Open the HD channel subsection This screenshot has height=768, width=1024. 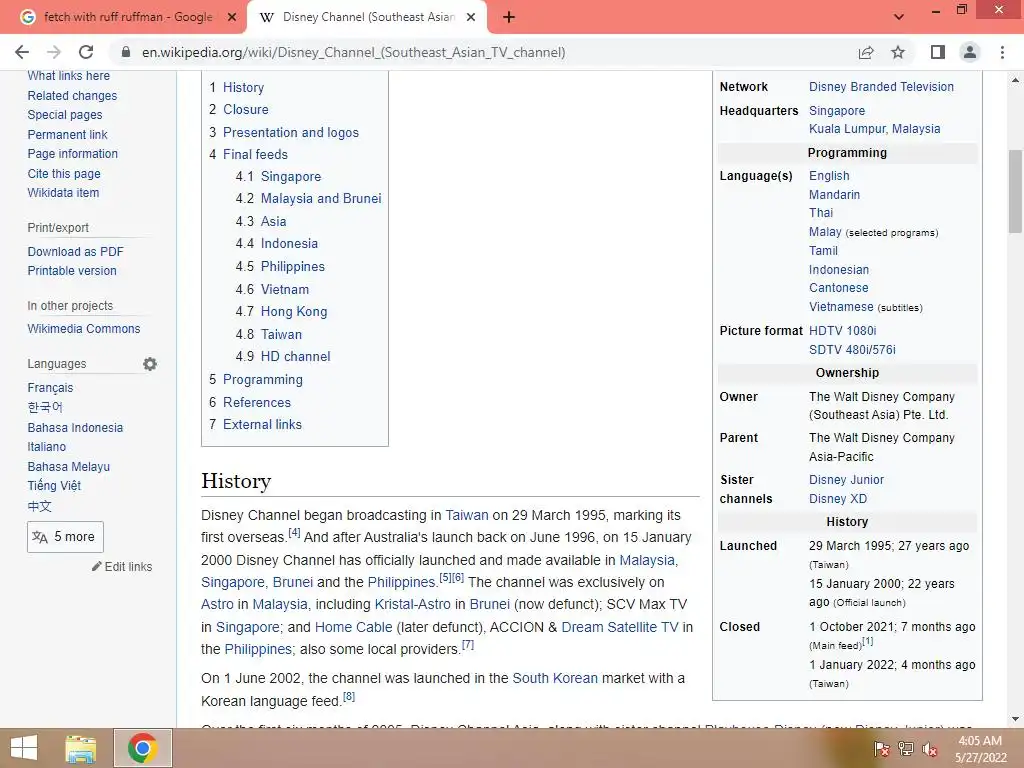(295, 357)
